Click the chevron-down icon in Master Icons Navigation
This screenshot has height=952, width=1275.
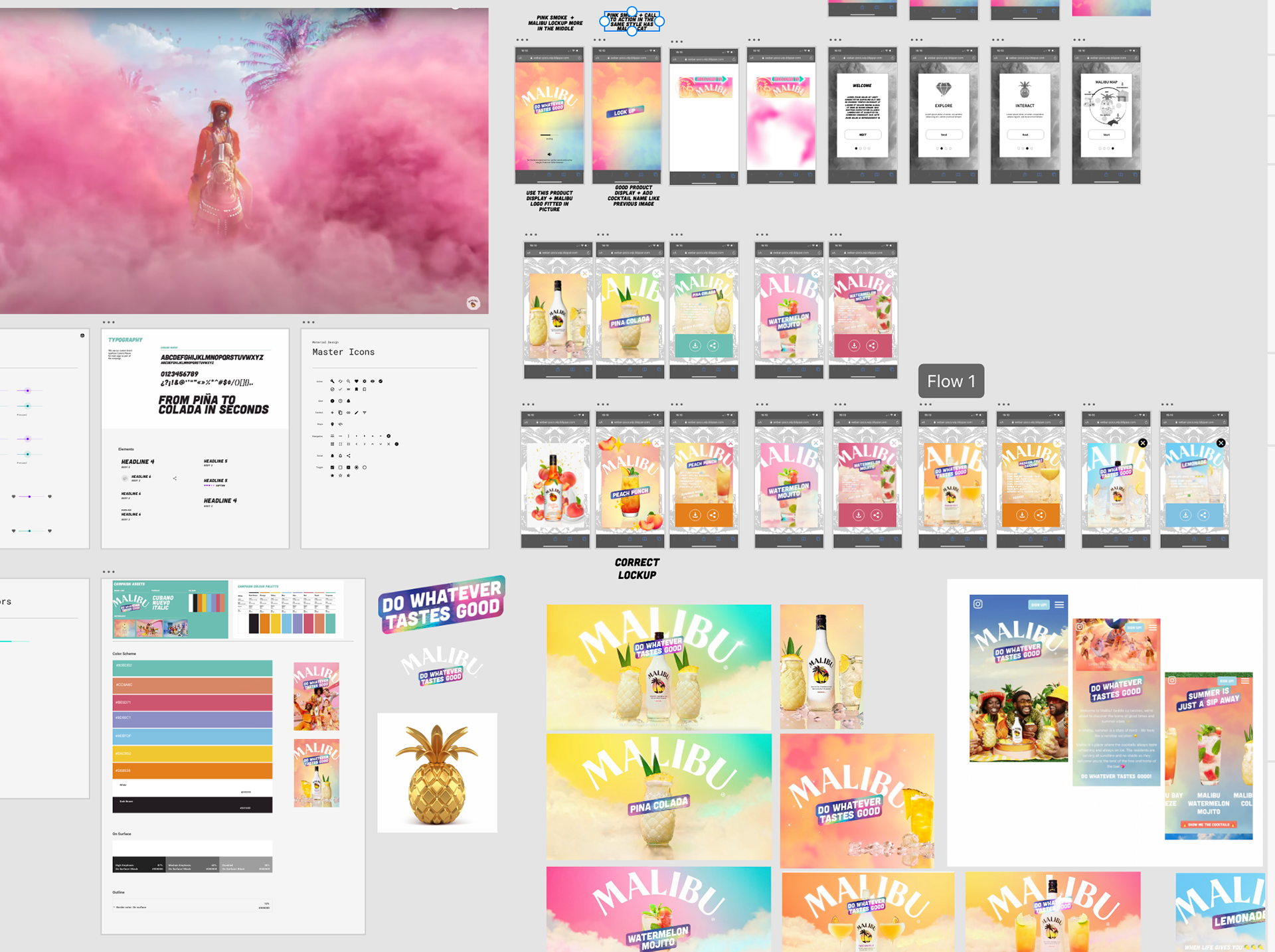(381, 444)
